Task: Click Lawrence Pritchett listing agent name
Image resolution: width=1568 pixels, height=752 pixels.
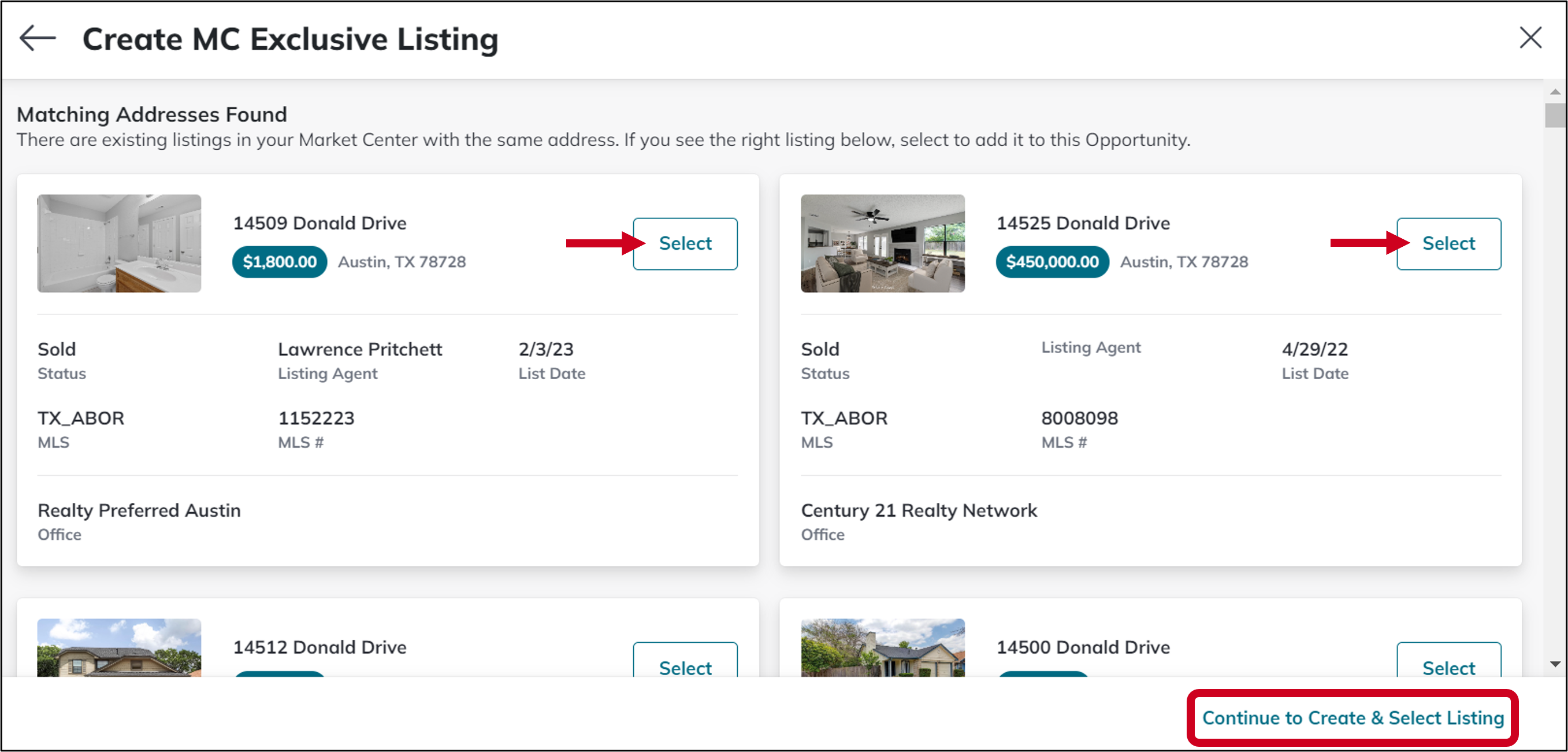Action: click(x=360, y=350)
